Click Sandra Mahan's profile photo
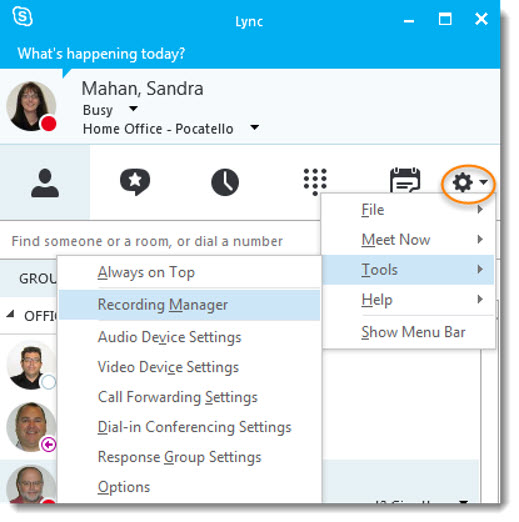519x522 pixels. click(31, 106)
